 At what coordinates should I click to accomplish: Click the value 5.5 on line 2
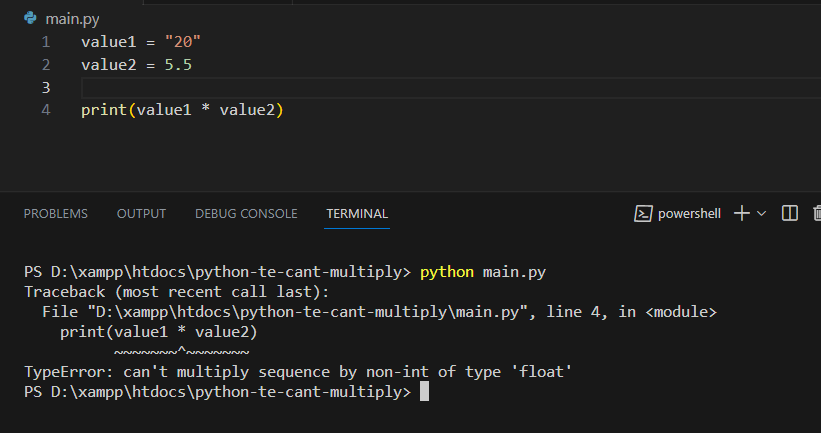pos(178,65)
